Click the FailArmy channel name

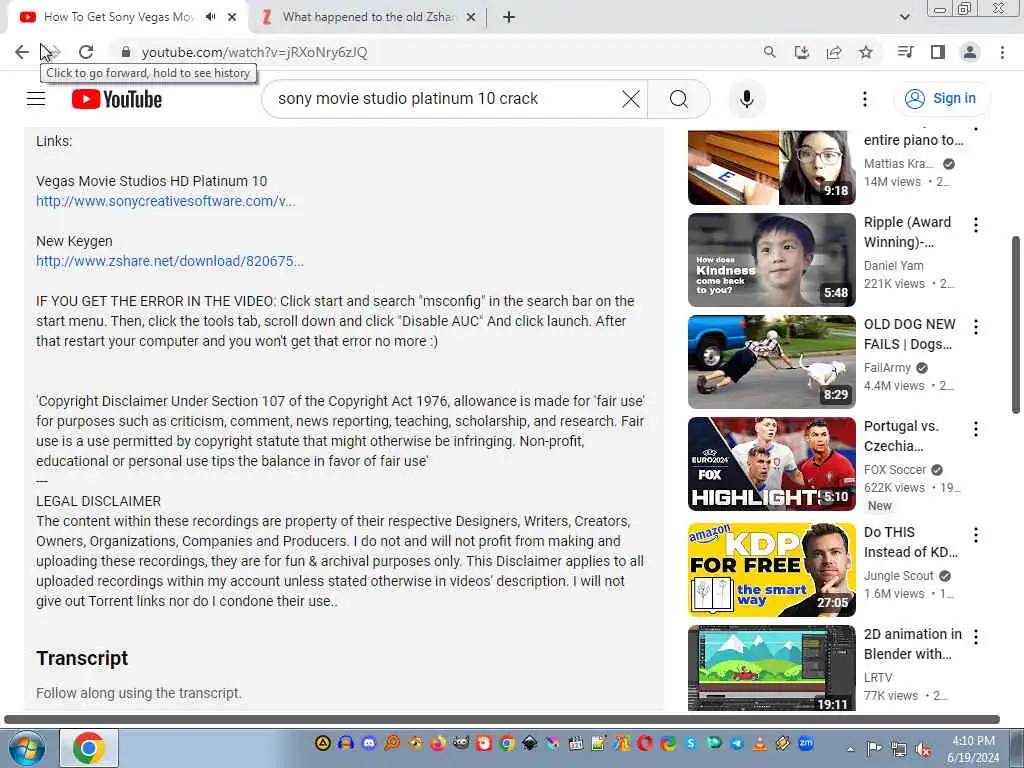coord(887,368)
